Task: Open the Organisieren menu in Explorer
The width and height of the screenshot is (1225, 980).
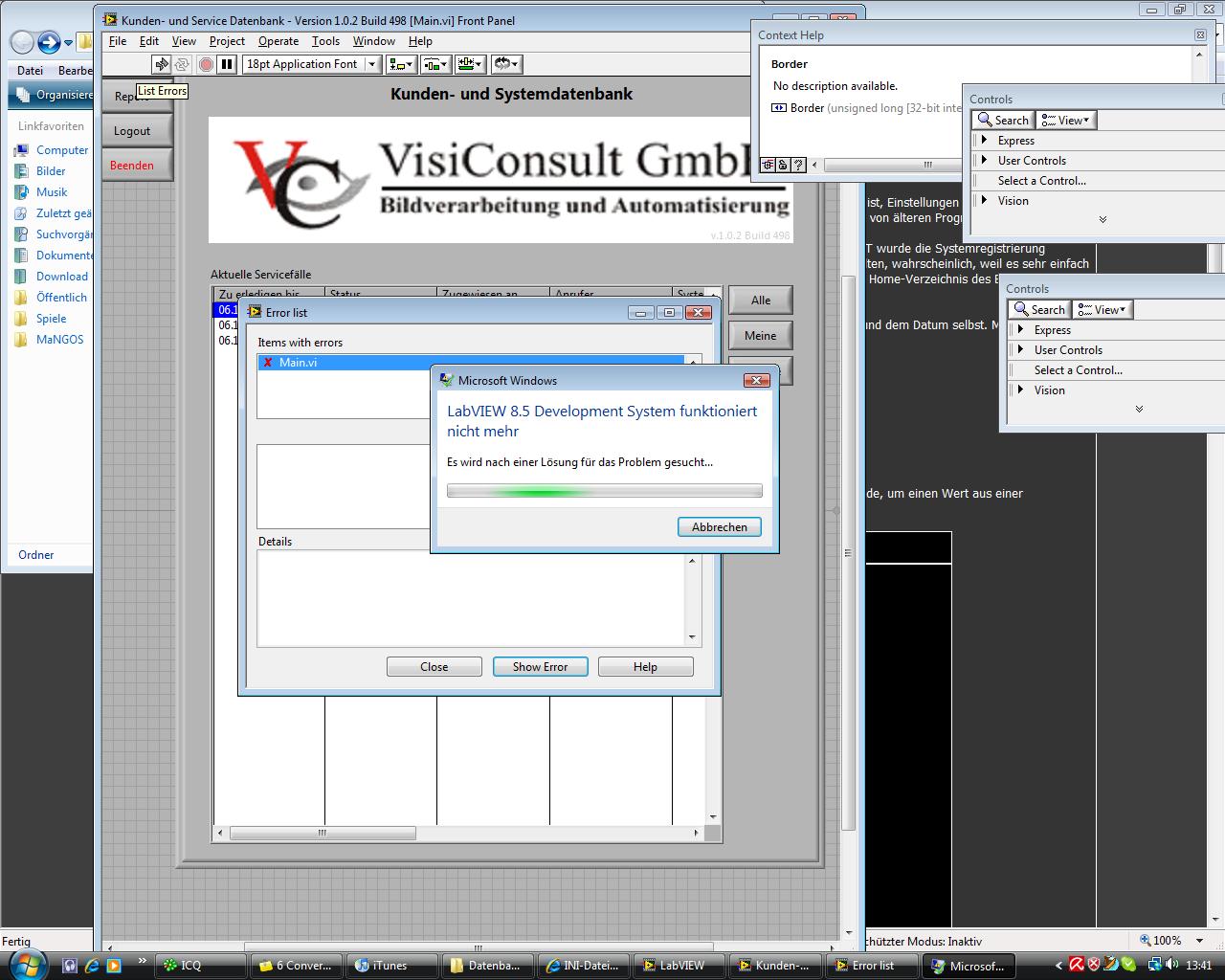Action: tap(55, 95)
